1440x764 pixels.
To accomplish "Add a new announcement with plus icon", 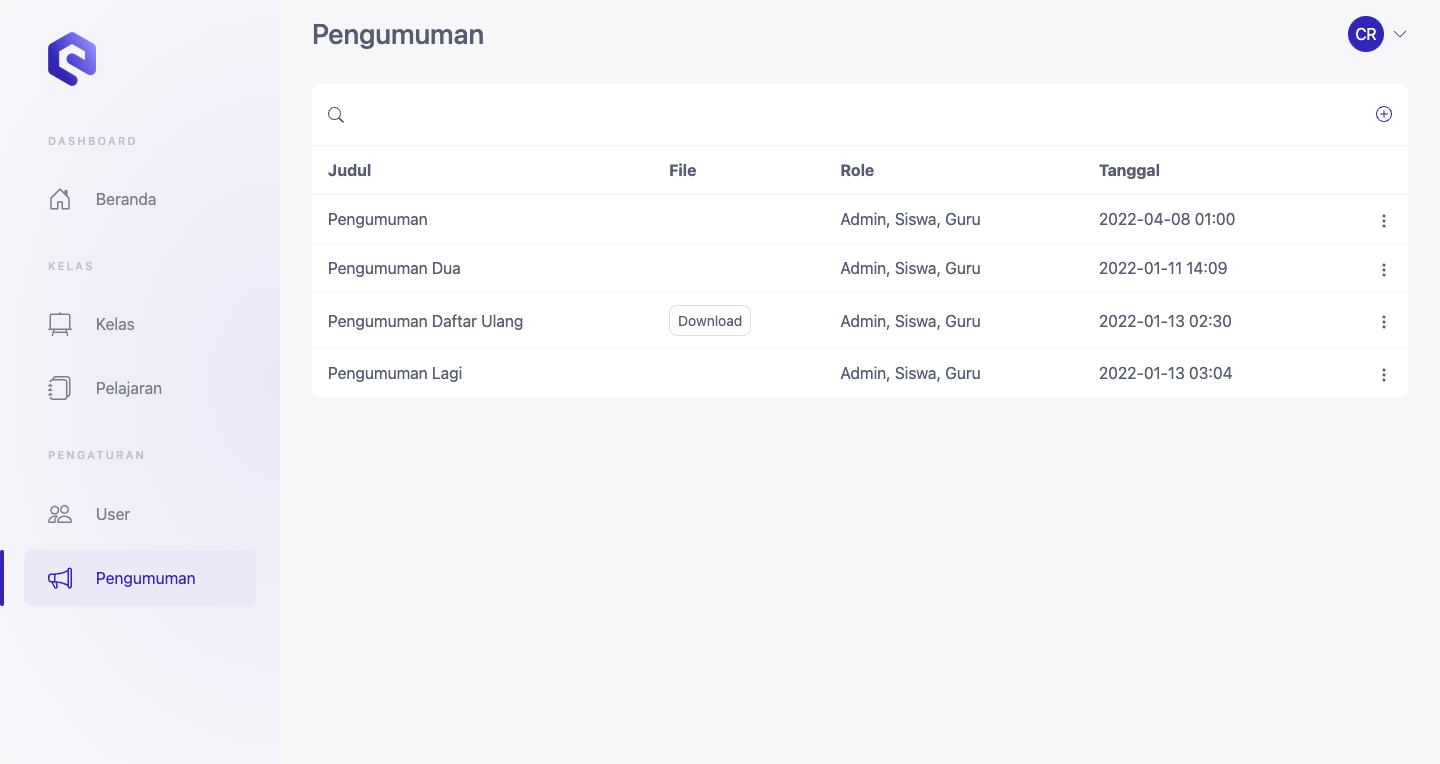I will (1384, 114).
